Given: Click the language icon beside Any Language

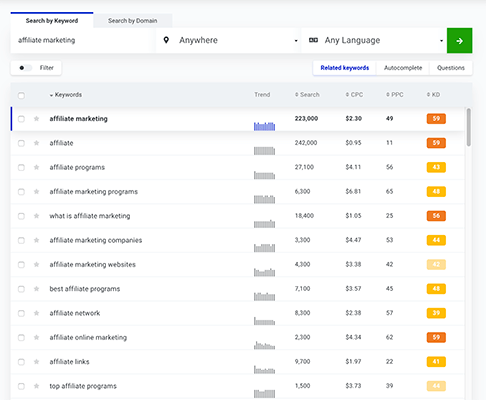Looking at the screenshot, I should pyautogui.click(x=313, y=40).
